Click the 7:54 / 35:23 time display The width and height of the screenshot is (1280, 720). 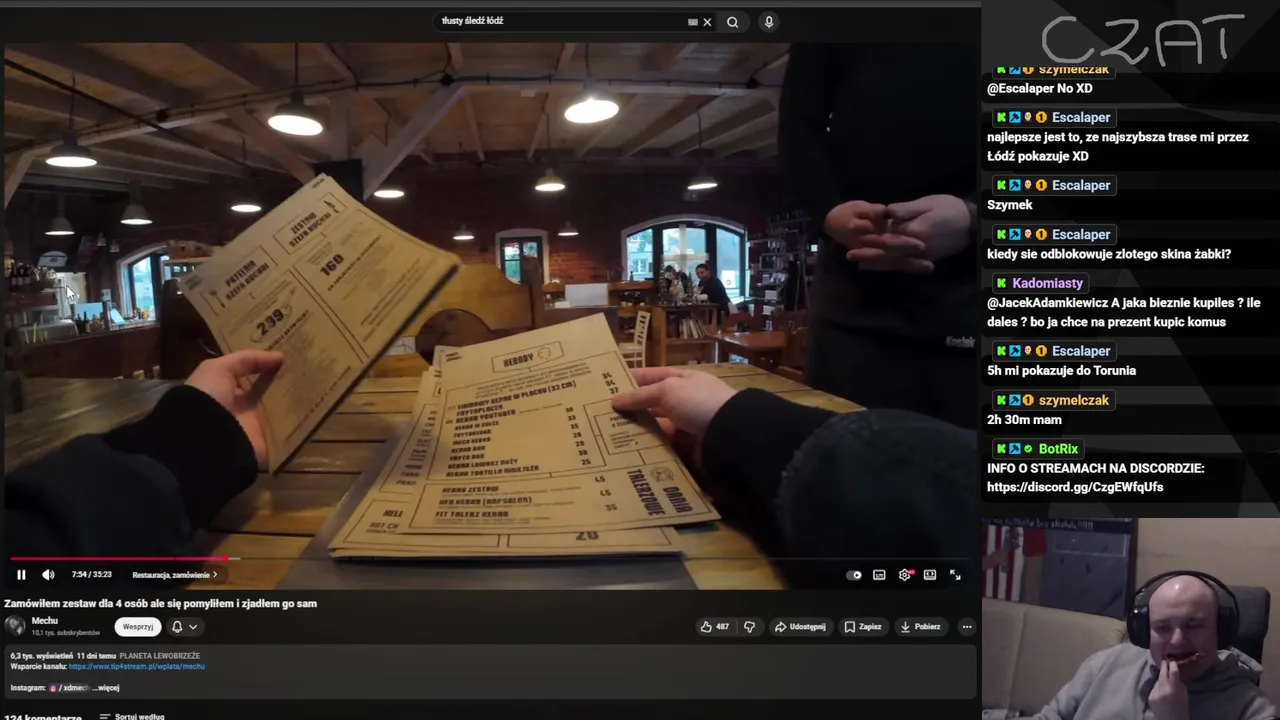pyautogui.click(x=91, y=575)
